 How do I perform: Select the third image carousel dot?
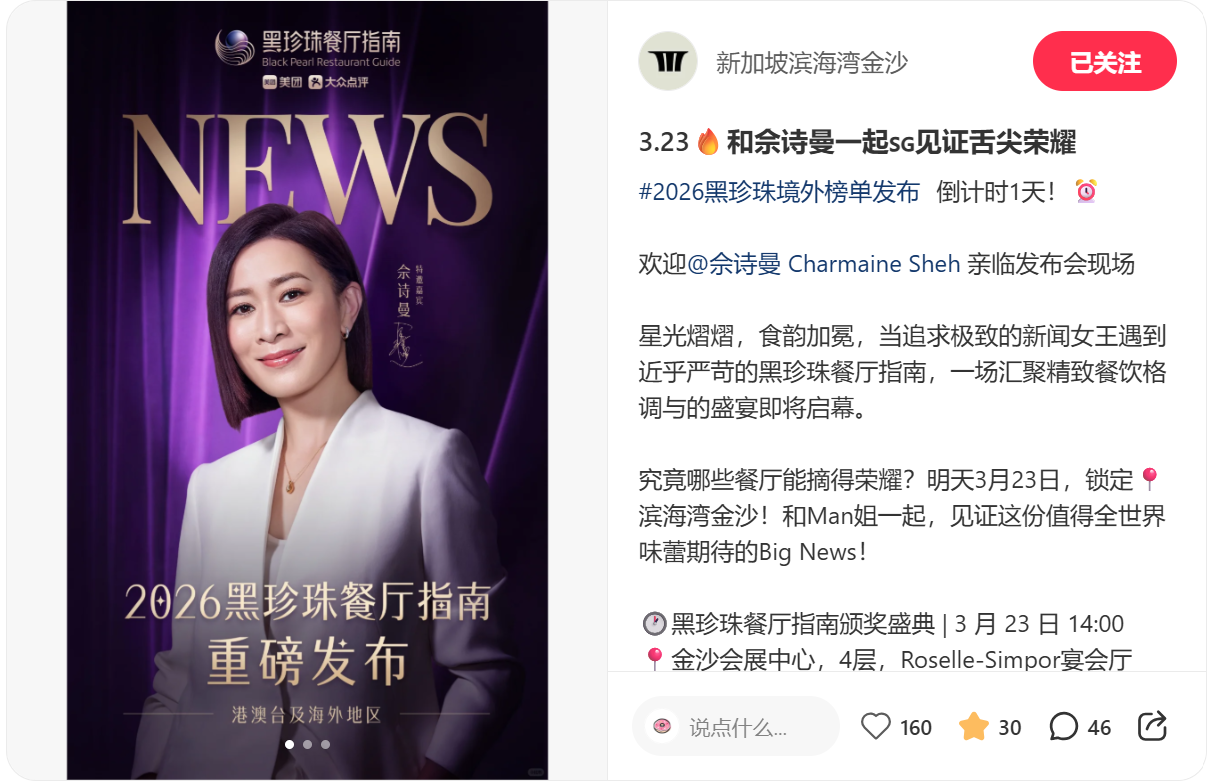click(326, 744)
